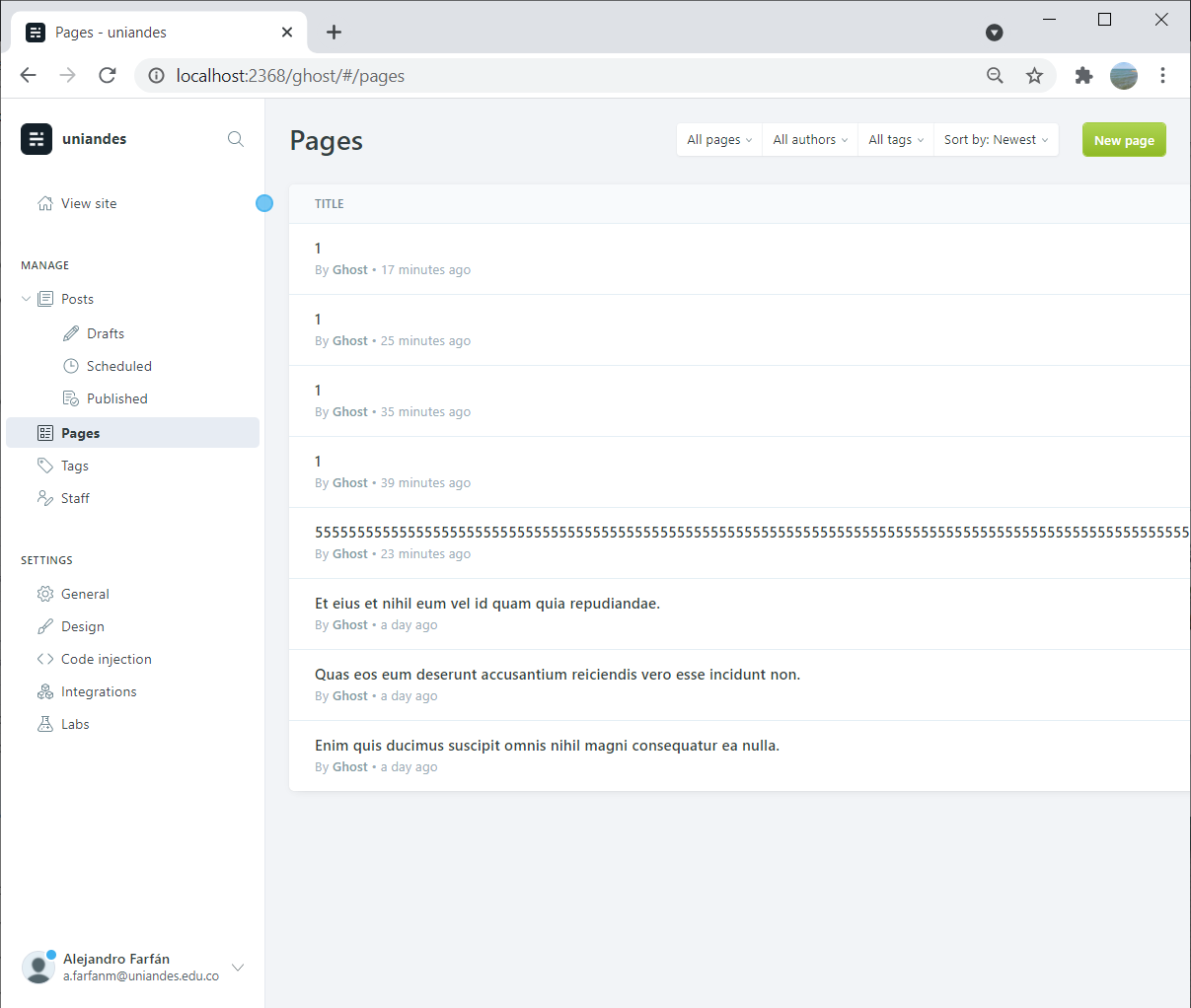The height and width of the screenshot is (1008, 1191).
Task: Click the TITLE column header
Action: tap(330, 204)
